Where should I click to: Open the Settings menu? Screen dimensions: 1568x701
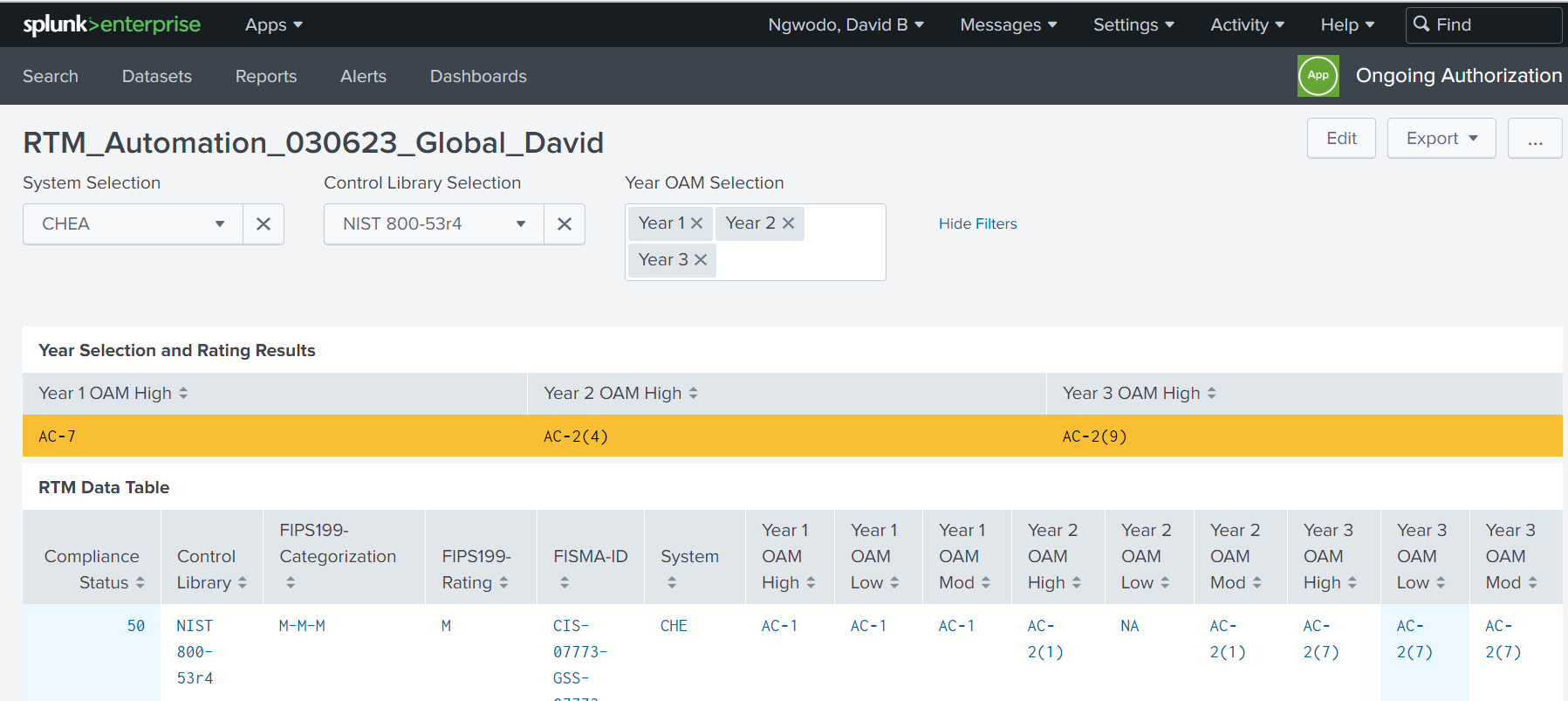click(x=1133, y=24)
